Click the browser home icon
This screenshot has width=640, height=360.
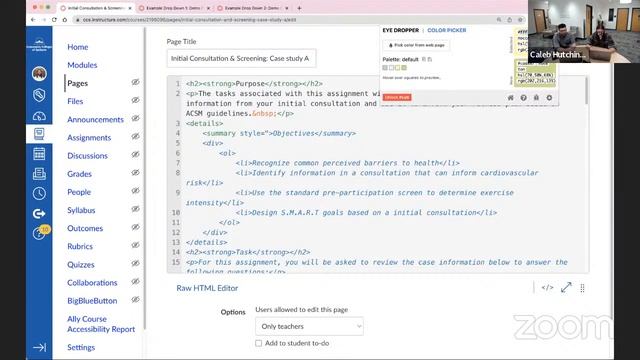pos(64,20)
